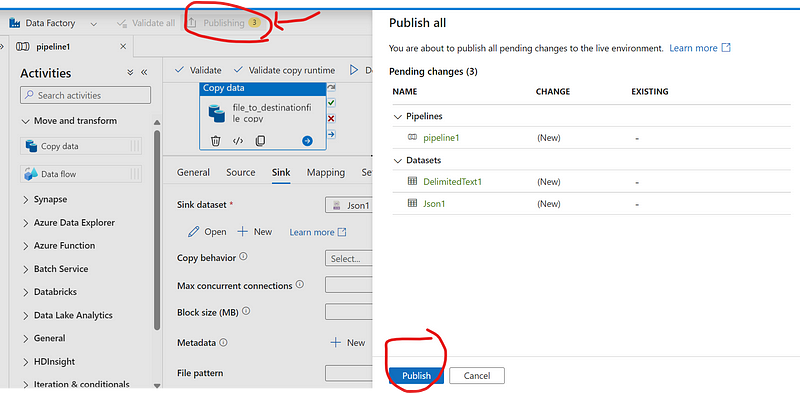The image size is (800, 394).
Task: View source code of Copy data activity
Action: coord(238,141)
